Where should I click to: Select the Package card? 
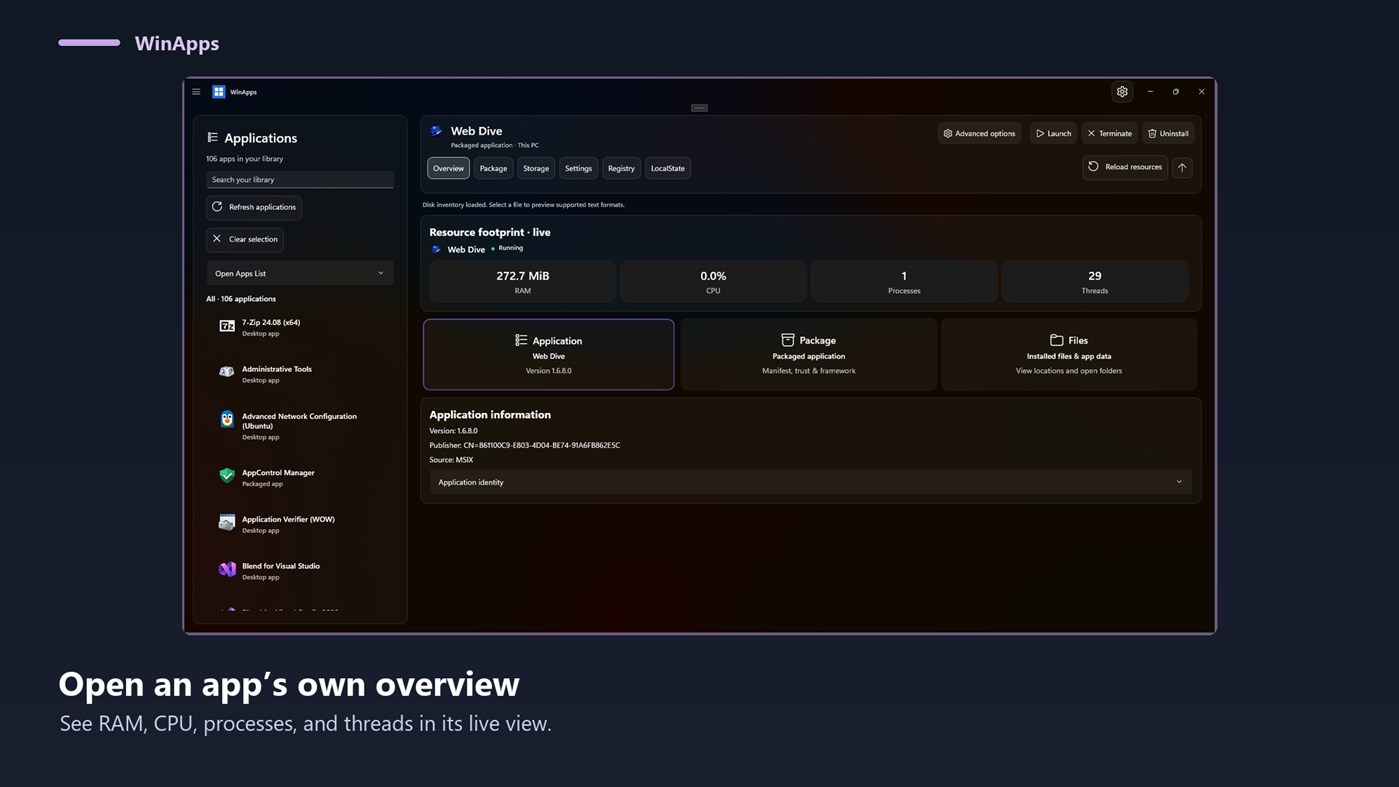[x=809, y=354]
